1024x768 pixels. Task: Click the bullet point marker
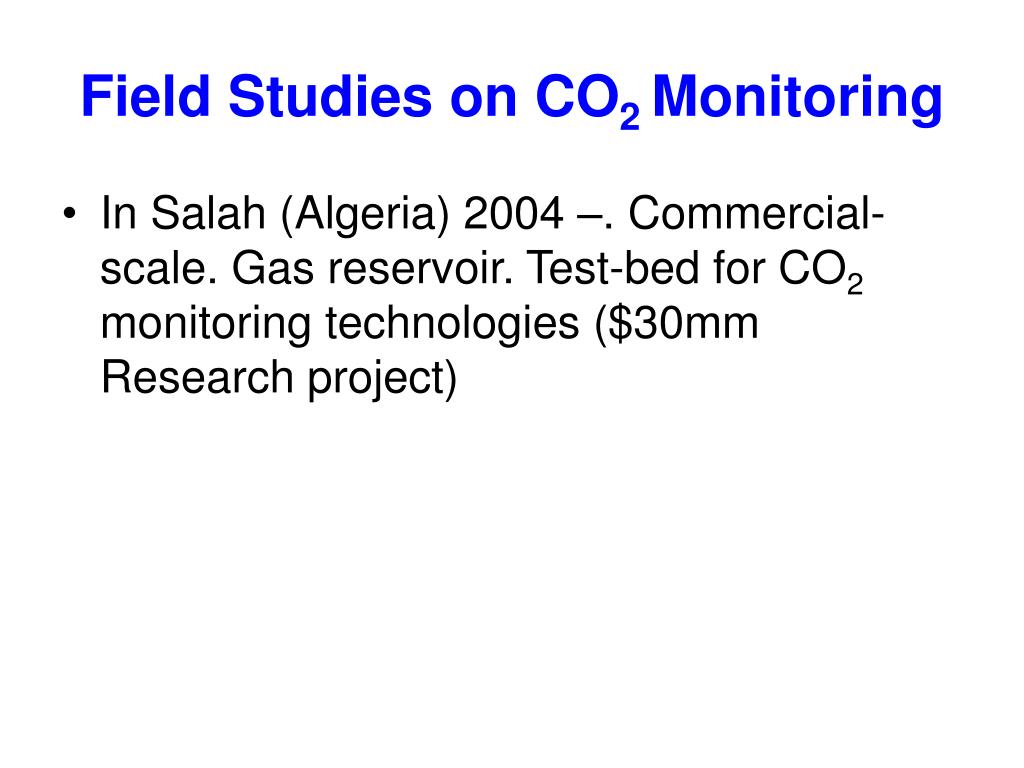click(x=69, y=213)
